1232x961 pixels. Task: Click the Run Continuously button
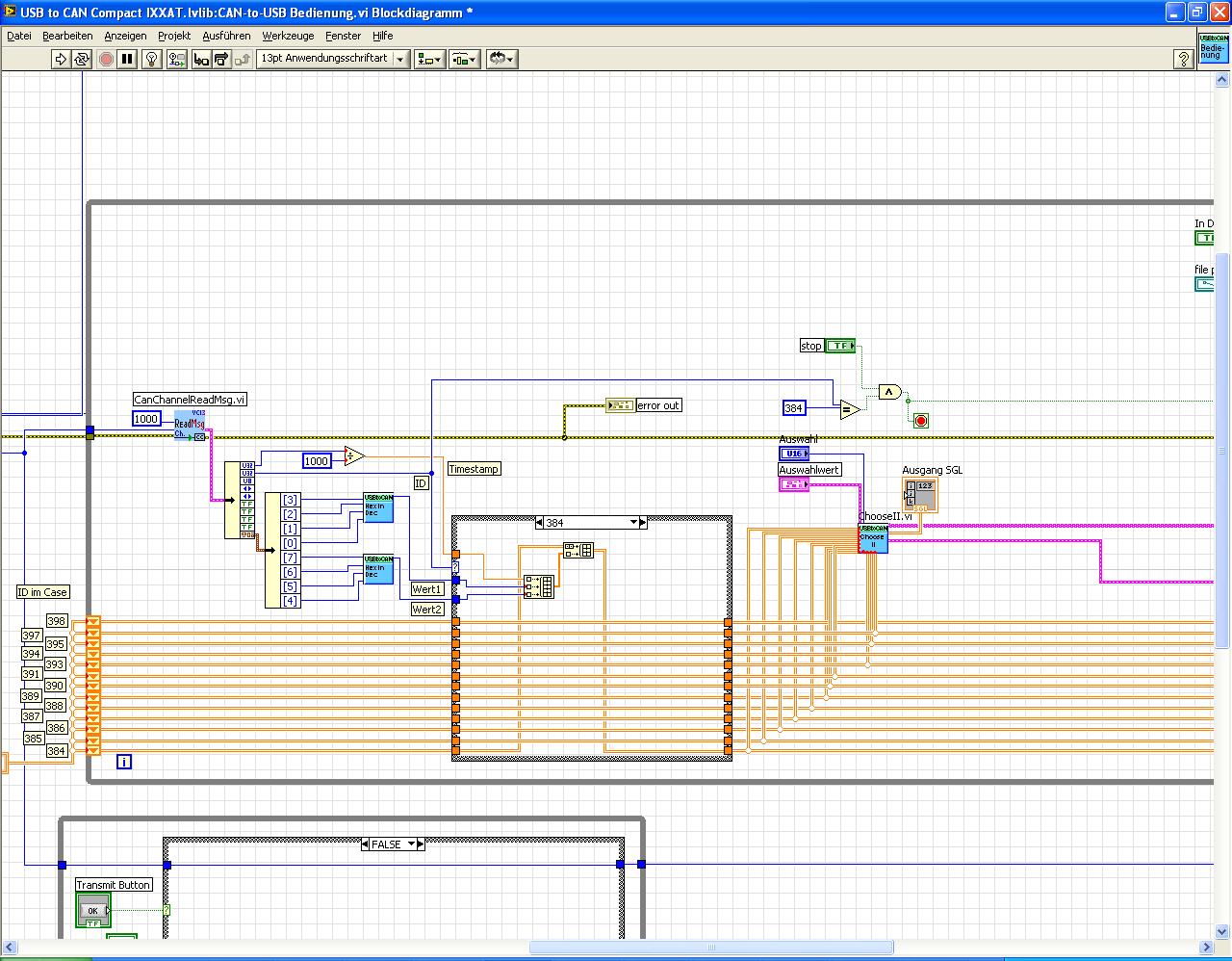click(x=82, y=60)
